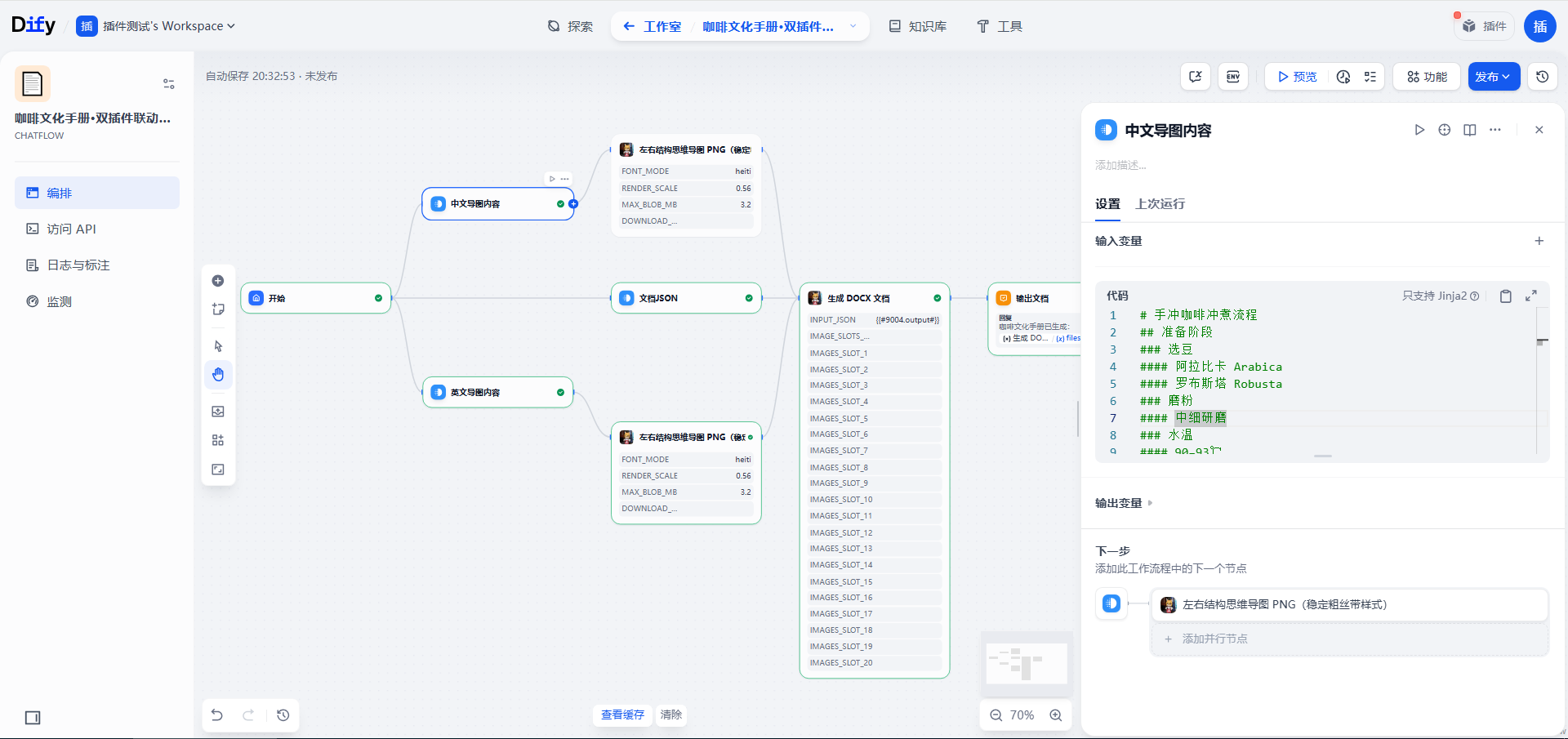Open the workspace dropdown menu

[157, 26]
